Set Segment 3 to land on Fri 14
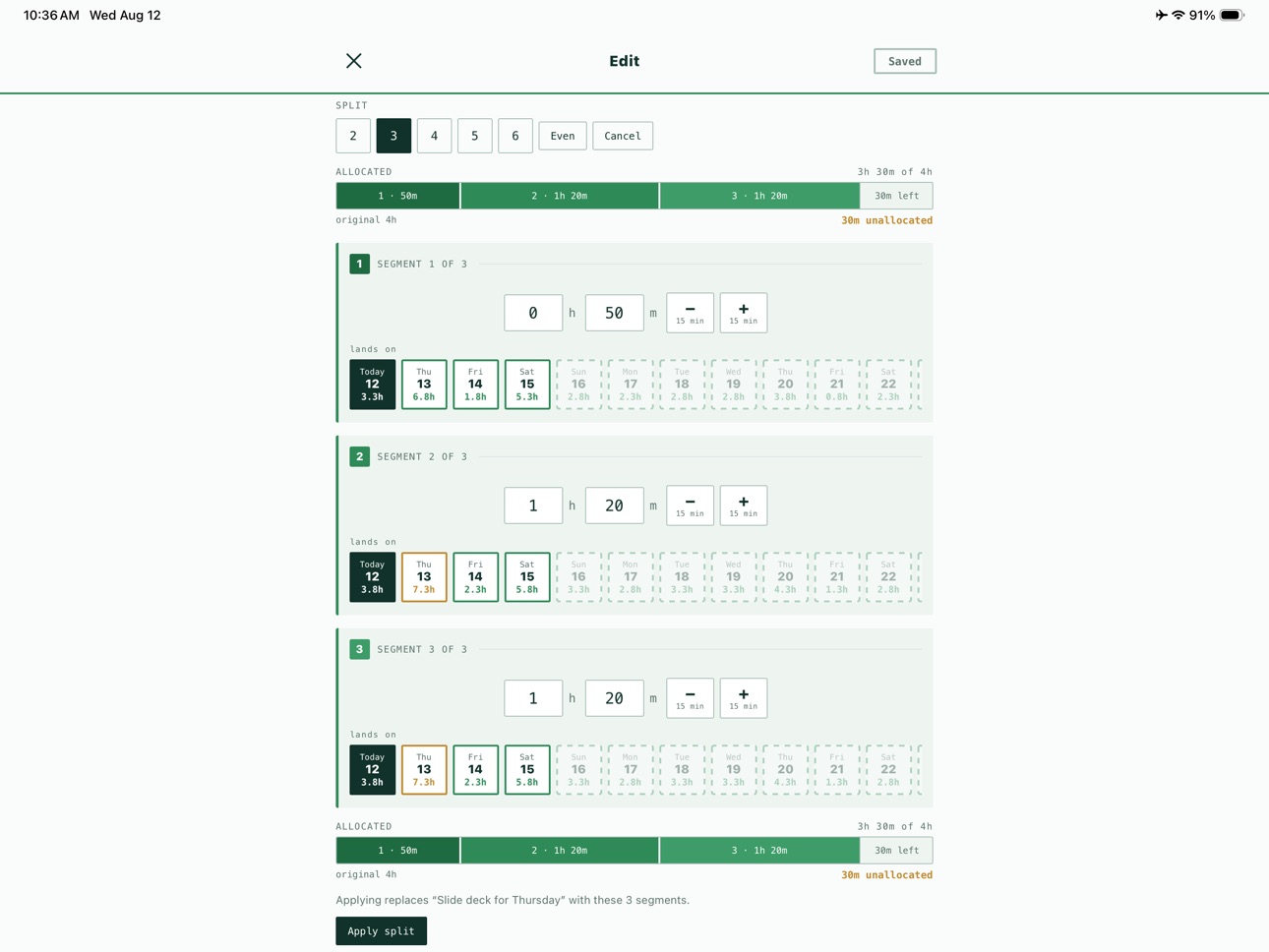 (x=475, y=769)
